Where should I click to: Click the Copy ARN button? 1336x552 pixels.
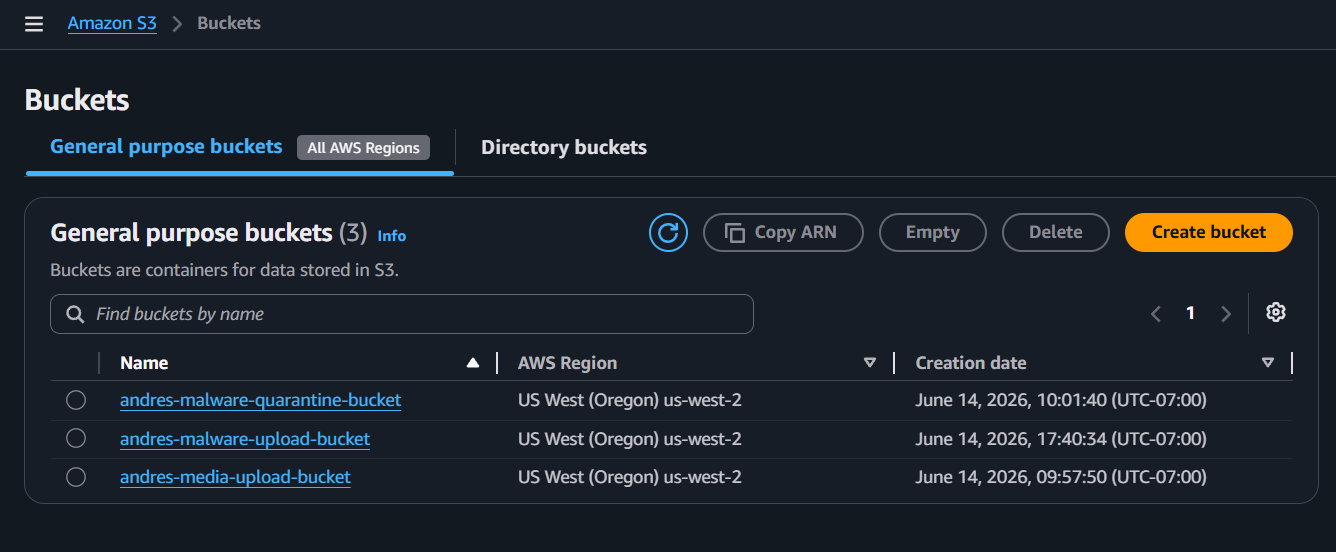783,232
